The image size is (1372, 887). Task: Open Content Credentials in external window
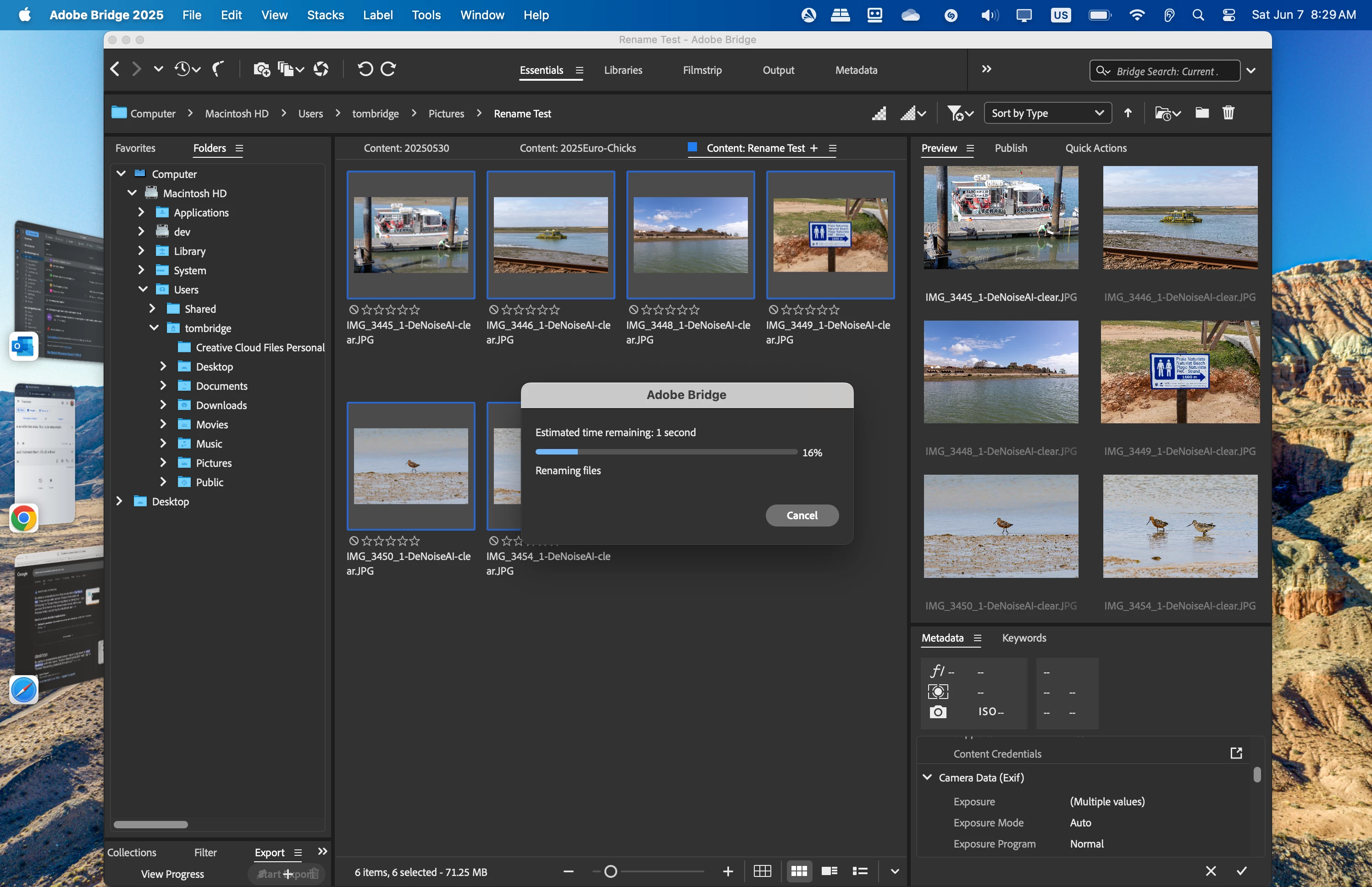[x=1235, y=754]
